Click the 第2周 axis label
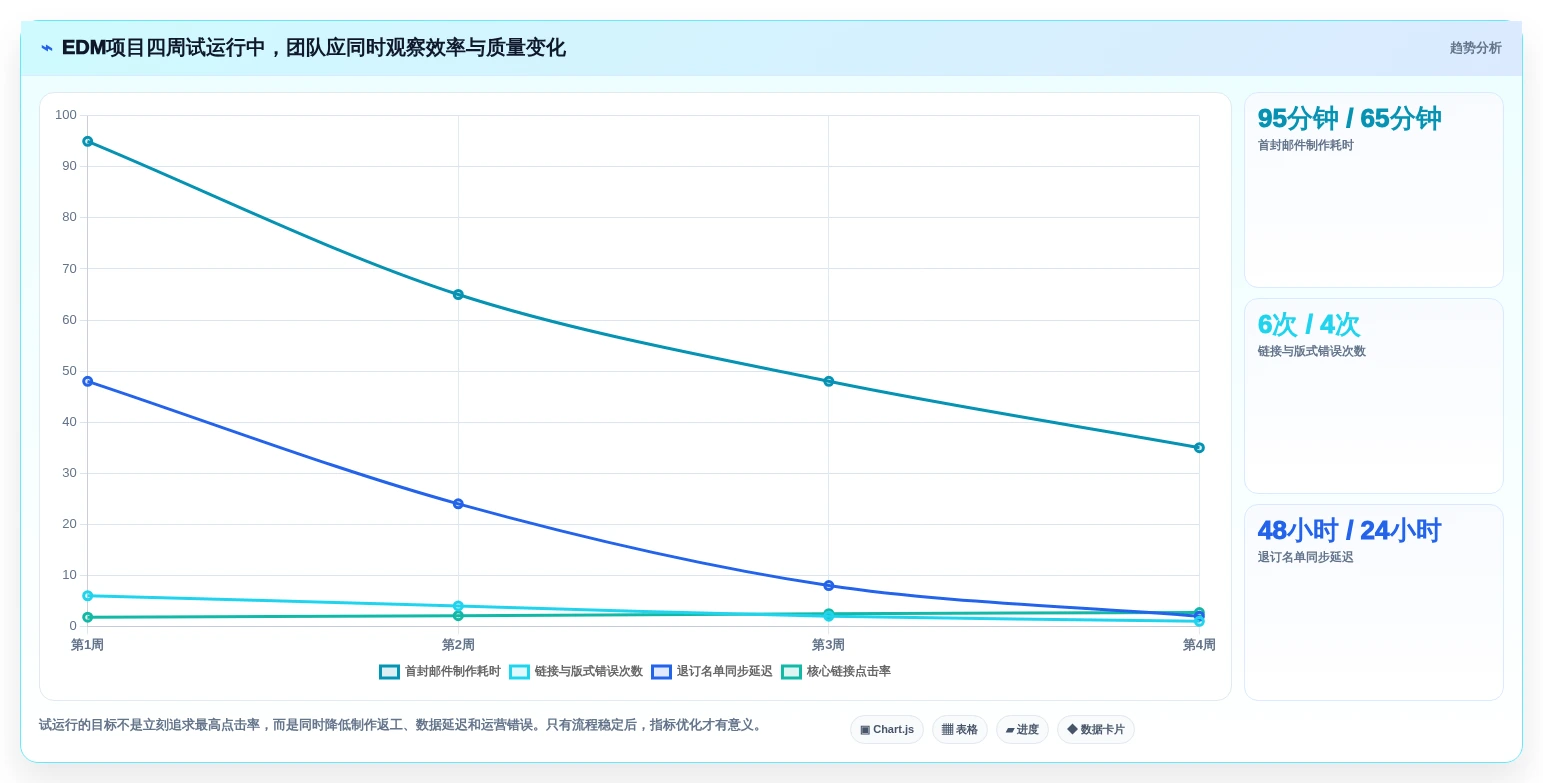1543x783 pixels. [458, 645]
